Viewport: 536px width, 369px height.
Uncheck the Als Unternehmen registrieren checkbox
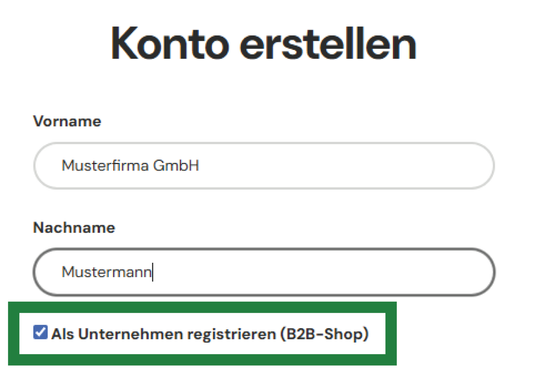40,332
